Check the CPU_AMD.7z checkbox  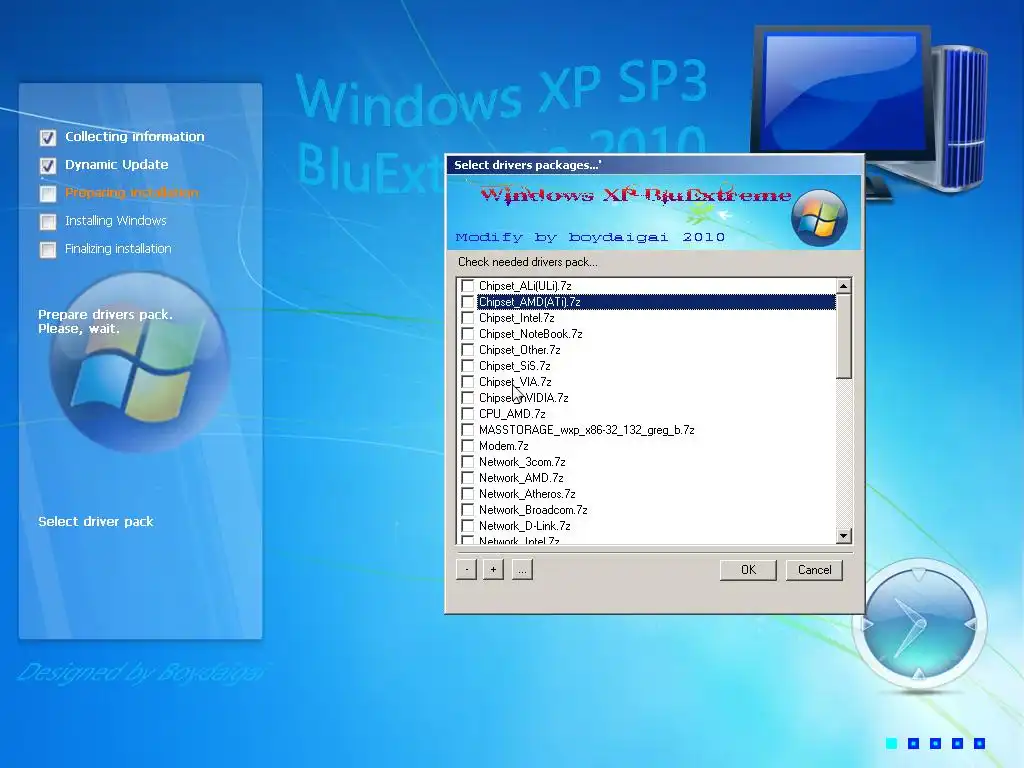[x=468, y=414]
